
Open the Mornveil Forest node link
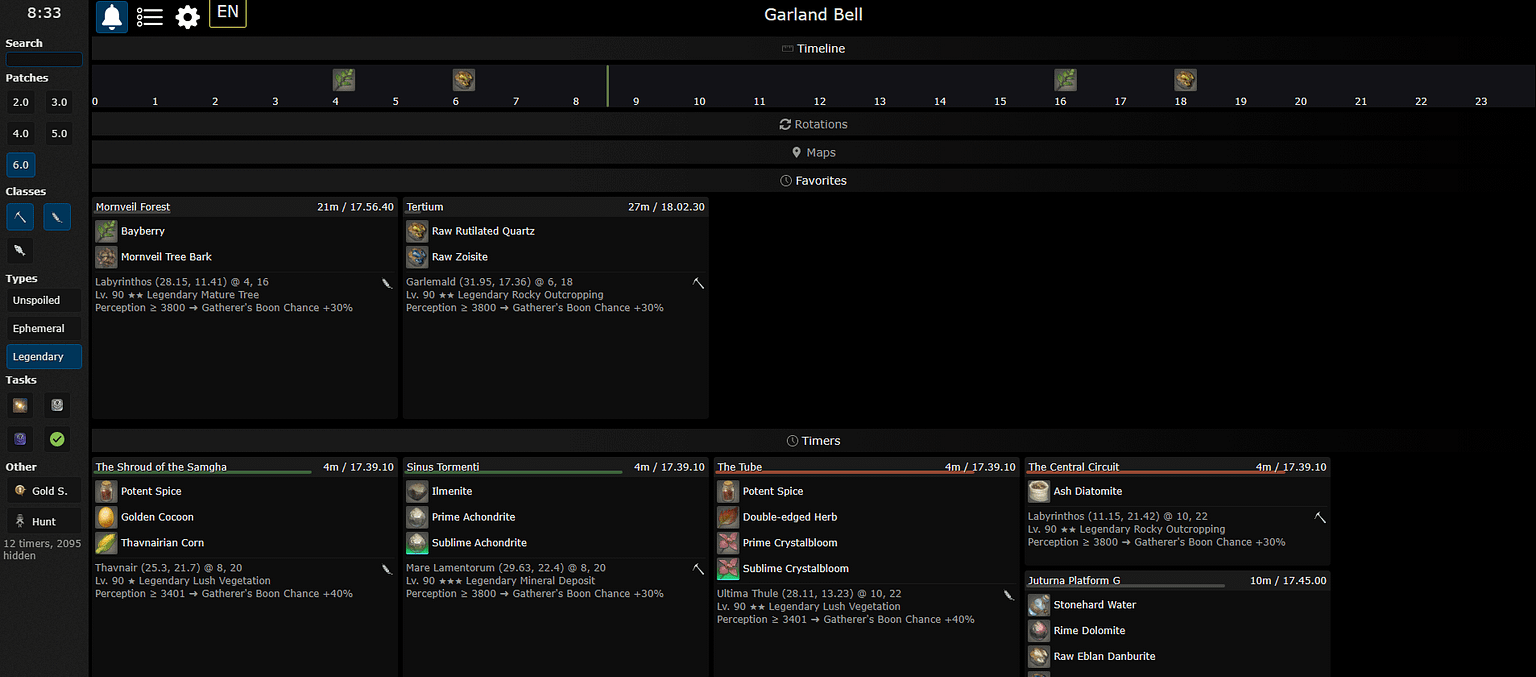coord(133,207)
